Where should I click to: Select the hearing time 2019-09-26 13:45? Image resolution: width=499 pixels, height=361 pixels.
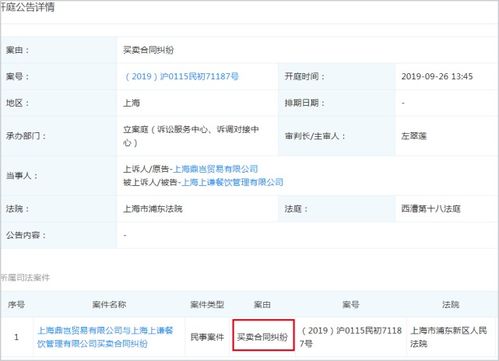(437, 76)
